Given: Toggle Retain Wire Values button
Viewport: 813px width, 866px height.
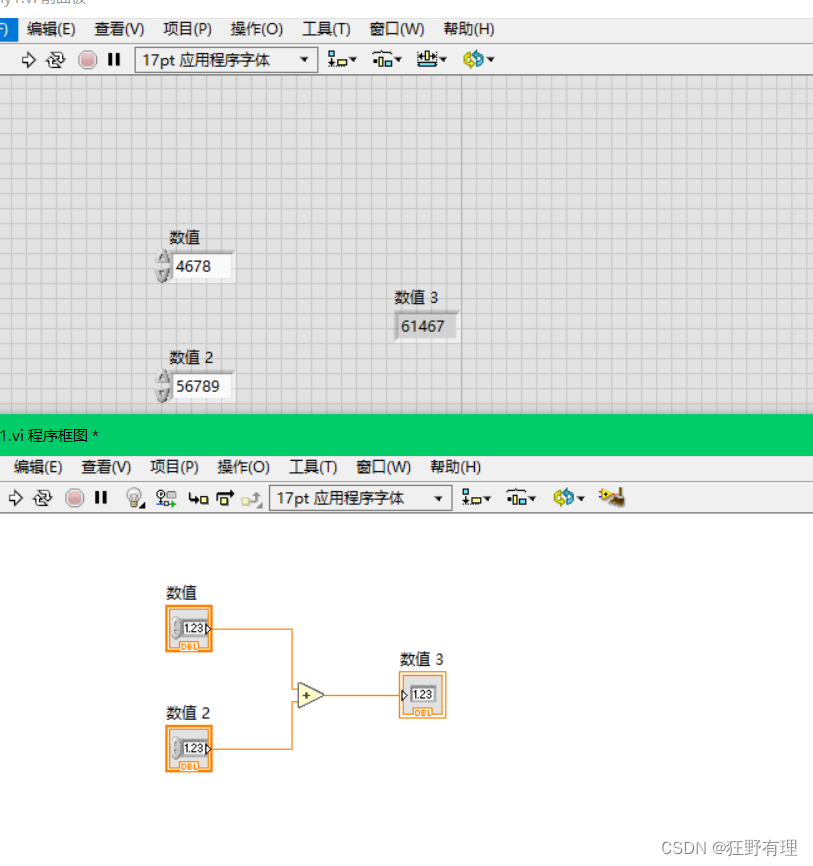Looking at the screenshot, I should (x=166, y=498).
